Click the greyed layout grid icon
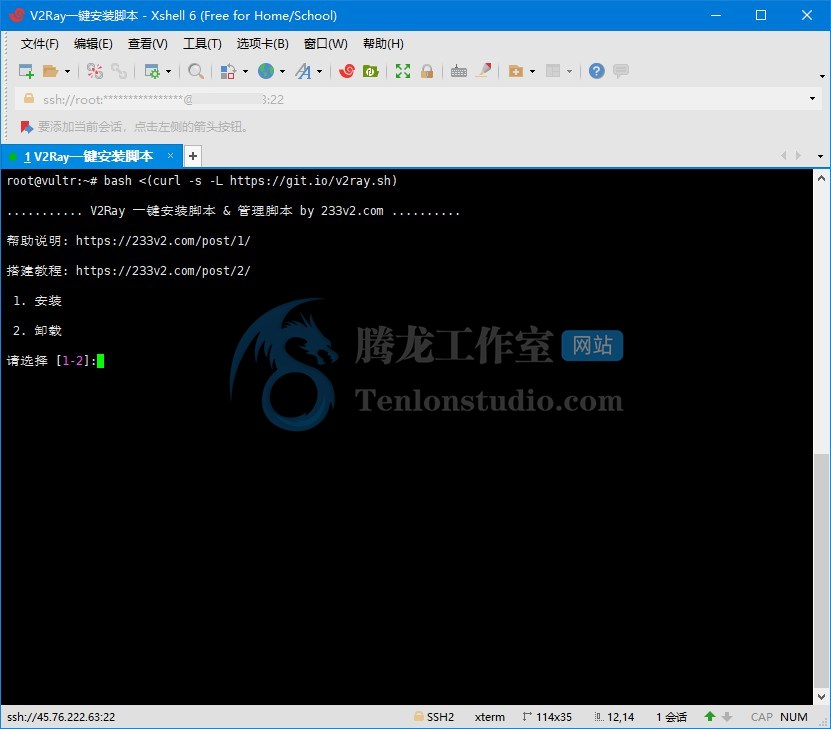Viewport: 831px width, 729px height. click(x=553, y=71)
